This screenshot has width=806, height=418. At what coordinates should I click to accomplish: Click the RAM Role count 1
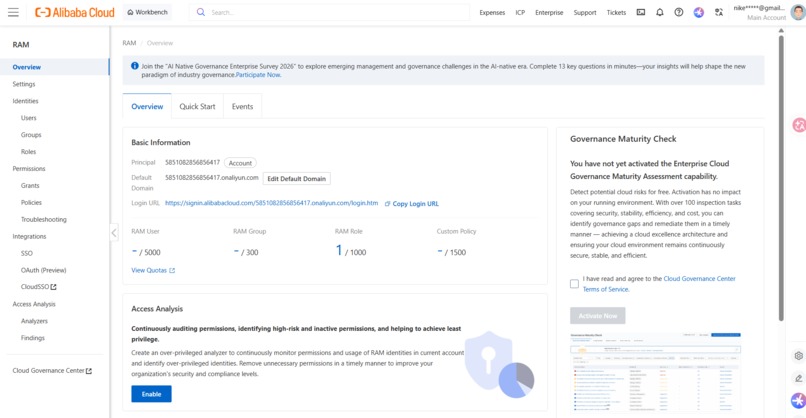tap(339, 250)
